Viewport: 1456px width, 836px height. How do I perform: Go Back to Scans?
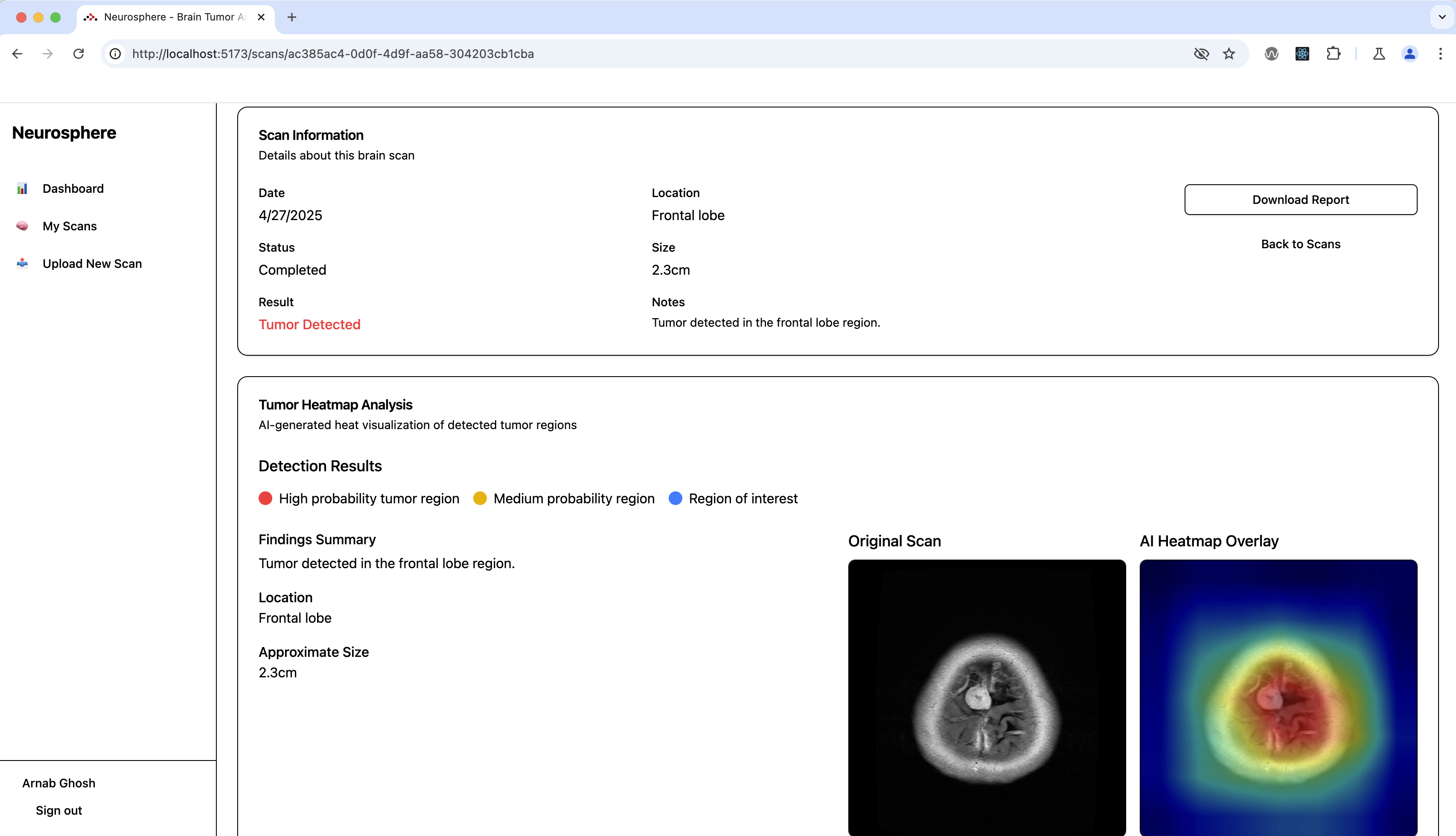point(1300,244)
